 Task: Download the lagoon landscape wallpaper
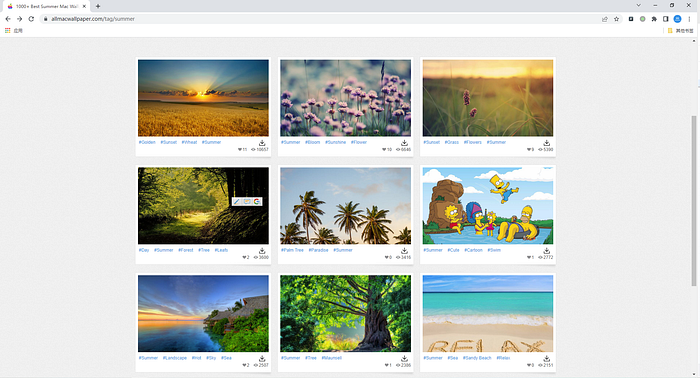[262, 358]
